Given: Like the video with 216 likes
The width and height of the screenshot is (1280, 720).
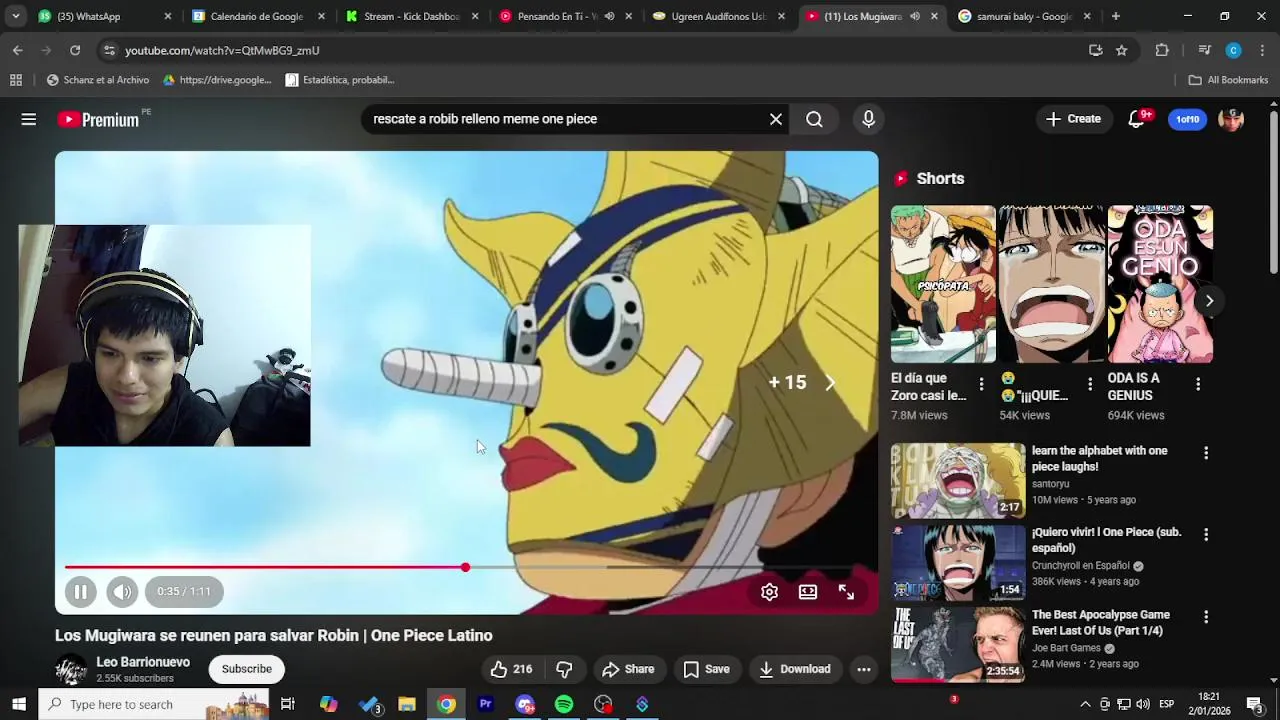Looking at the screenshot, I should [511, 669].
